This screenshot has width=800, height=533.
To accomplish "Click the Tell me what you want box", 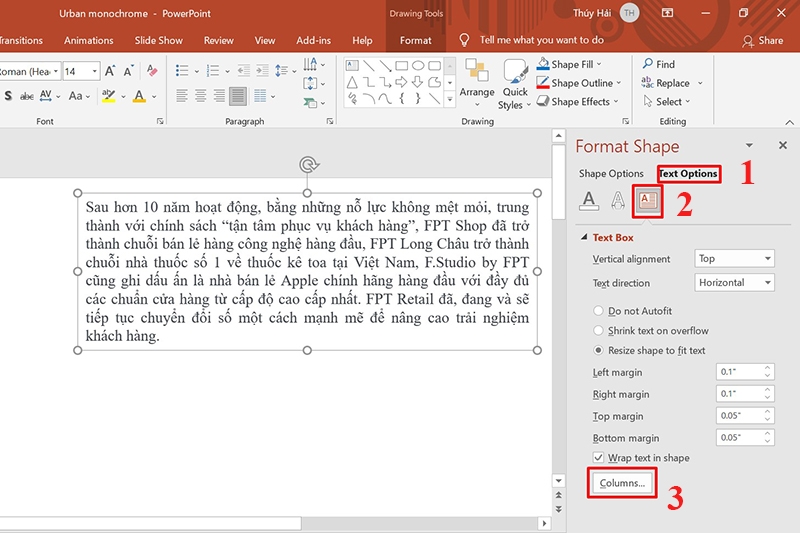I will tap(541, 40).
